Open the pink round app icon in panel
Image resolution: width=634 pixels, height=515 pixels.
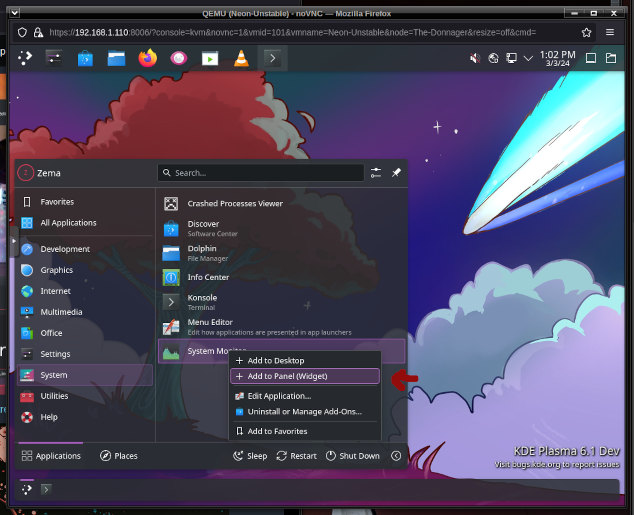179,59
